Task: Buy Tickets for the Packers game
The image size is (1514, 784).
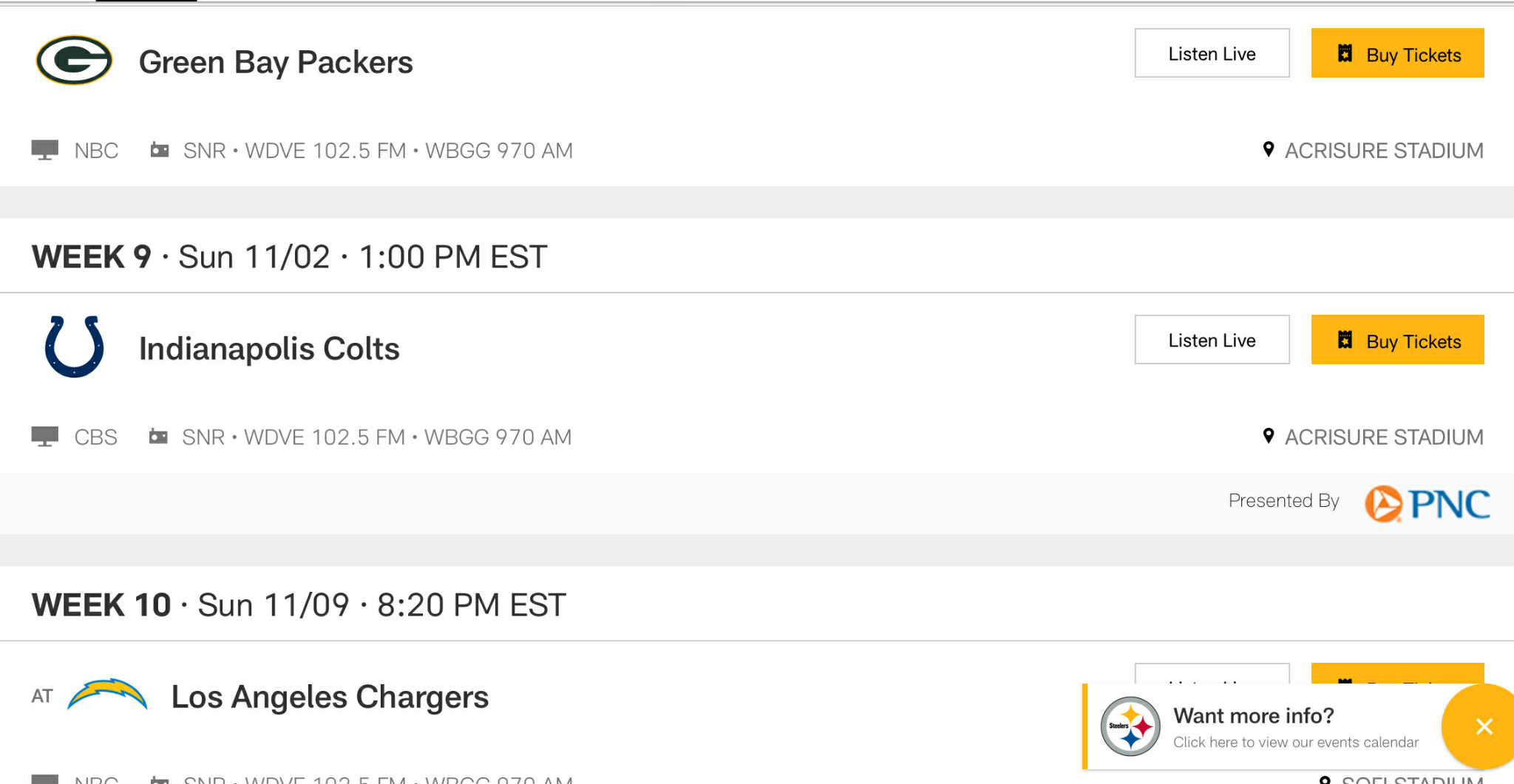Action: (x=1397, y=53)
